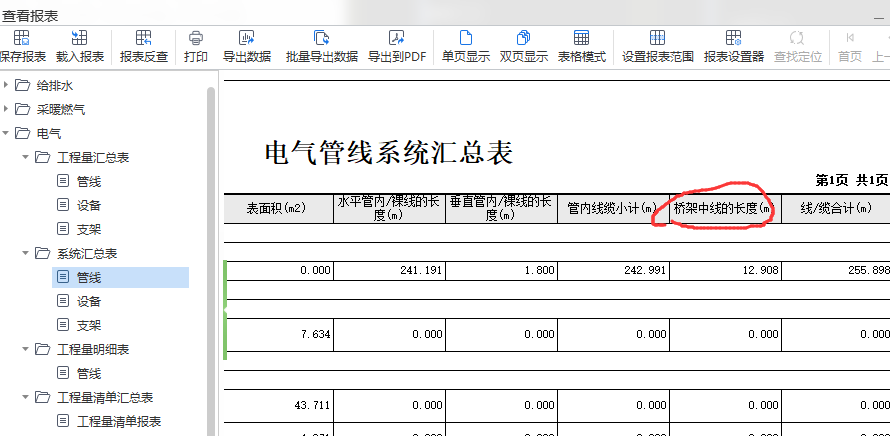The height and width of the screenshot is (436, 890).
Task: Select the 采暖燃气 tree folder
Action: click(50, 109)
